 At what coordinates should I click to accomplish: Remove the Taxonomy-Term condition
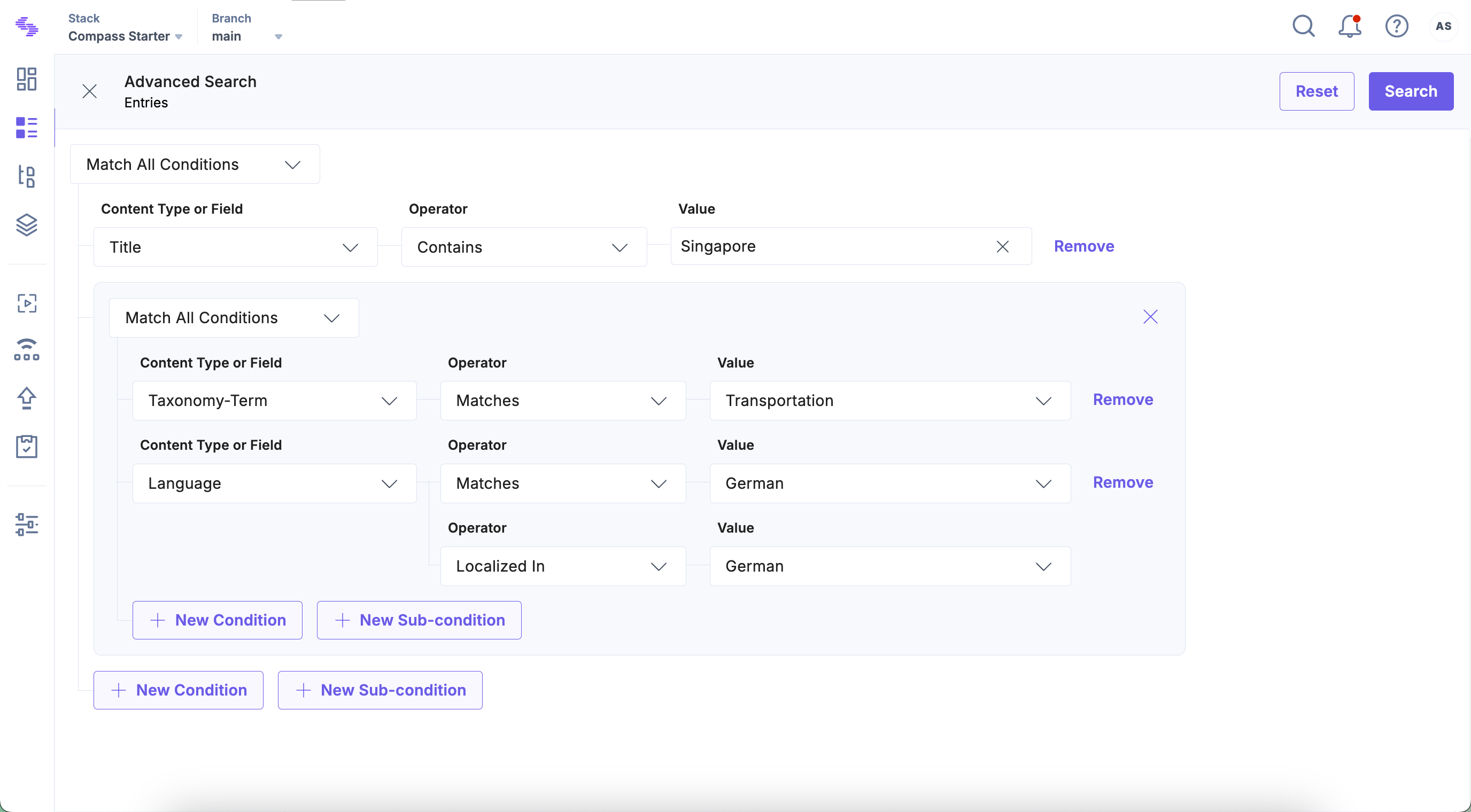pyautogui.click(x=1122, y=400)
